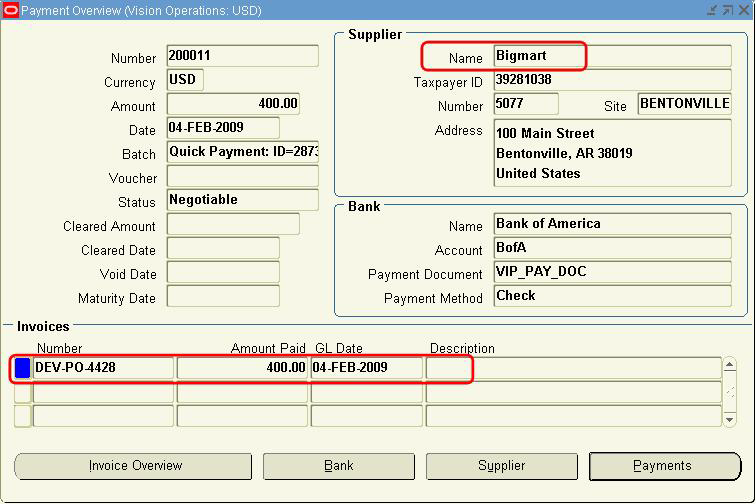Screen dimensions: 756x504
Task: Click the Bank Name field Bank of America
Action: click(x=613, y=224)
